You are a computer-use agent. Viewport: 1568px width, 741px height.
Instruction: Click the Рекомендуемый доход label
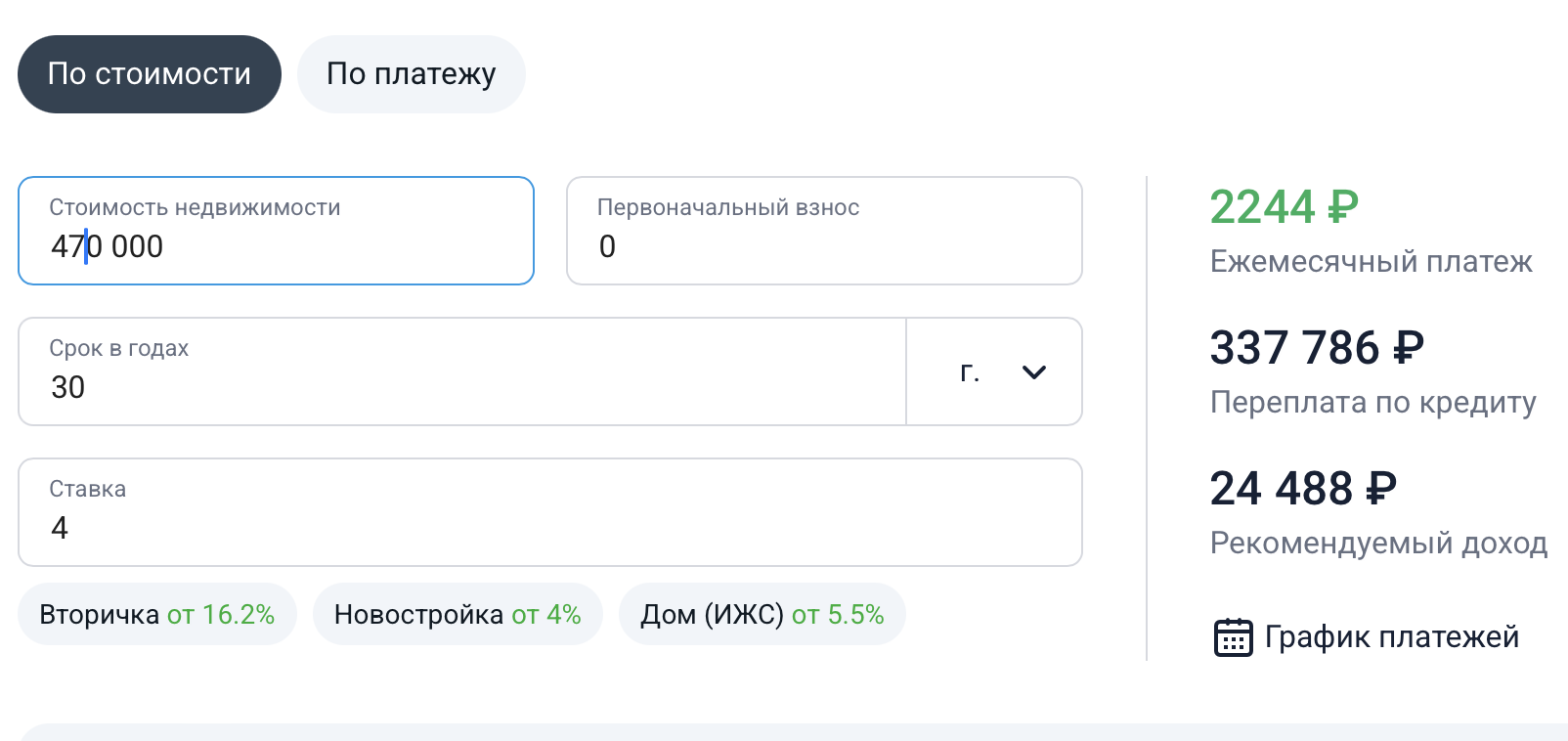(x=1378, y=544)
